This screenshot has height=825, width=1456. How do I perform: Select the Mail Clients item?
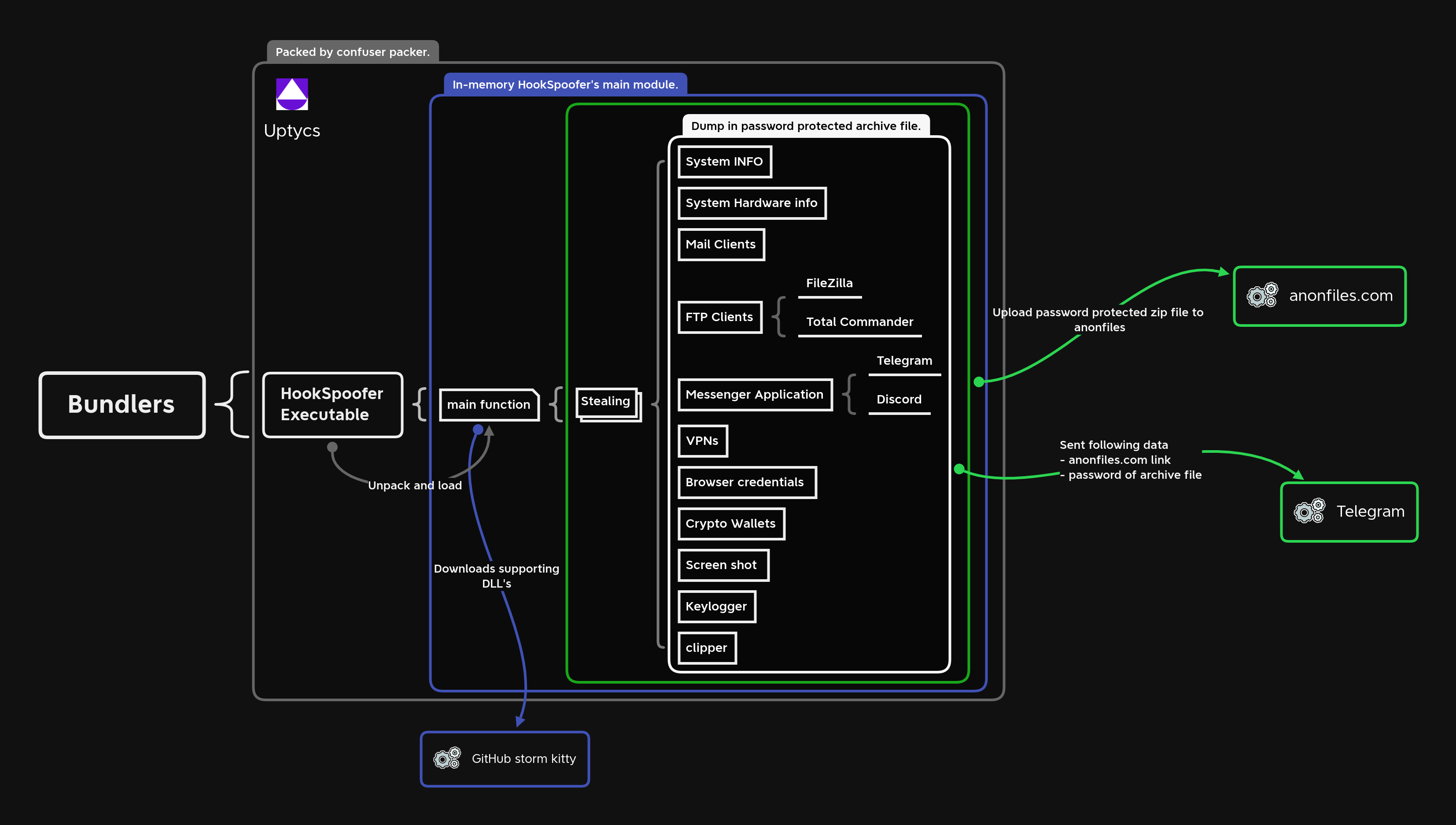point(721,244)
